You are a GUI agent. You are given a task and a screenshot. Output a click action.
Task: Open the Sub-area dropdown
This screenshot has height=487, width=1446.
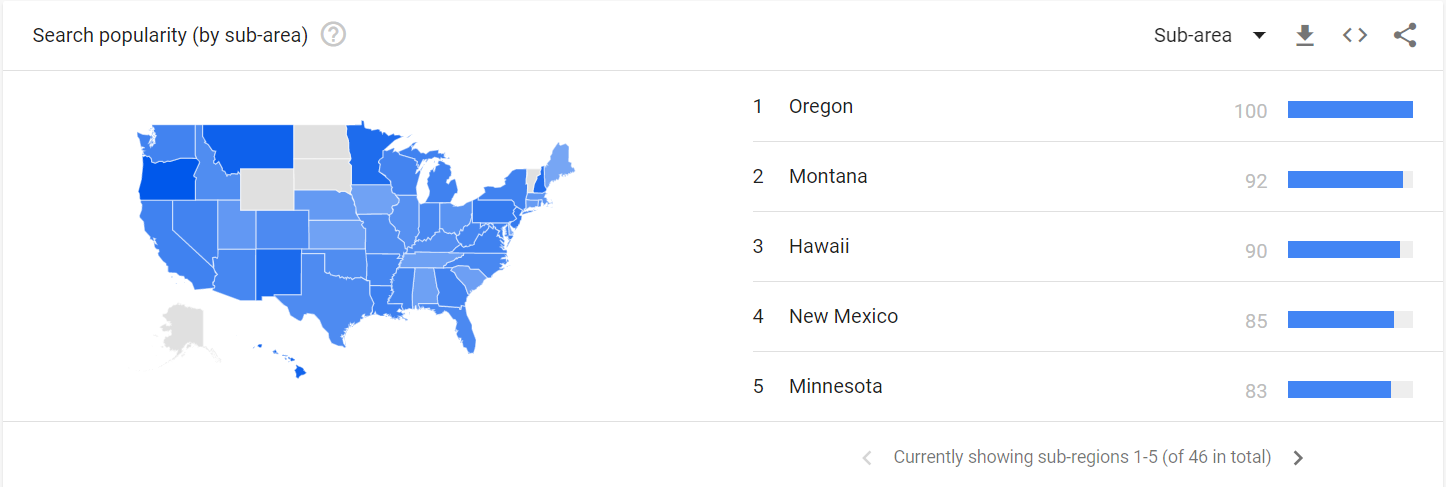coord(1210,35)
